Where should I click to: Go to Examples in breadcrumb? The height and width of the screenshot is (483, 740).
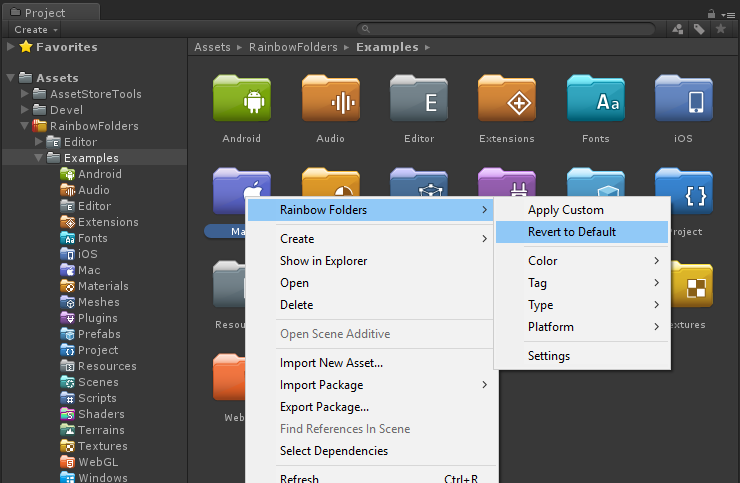tap(387, 47)
